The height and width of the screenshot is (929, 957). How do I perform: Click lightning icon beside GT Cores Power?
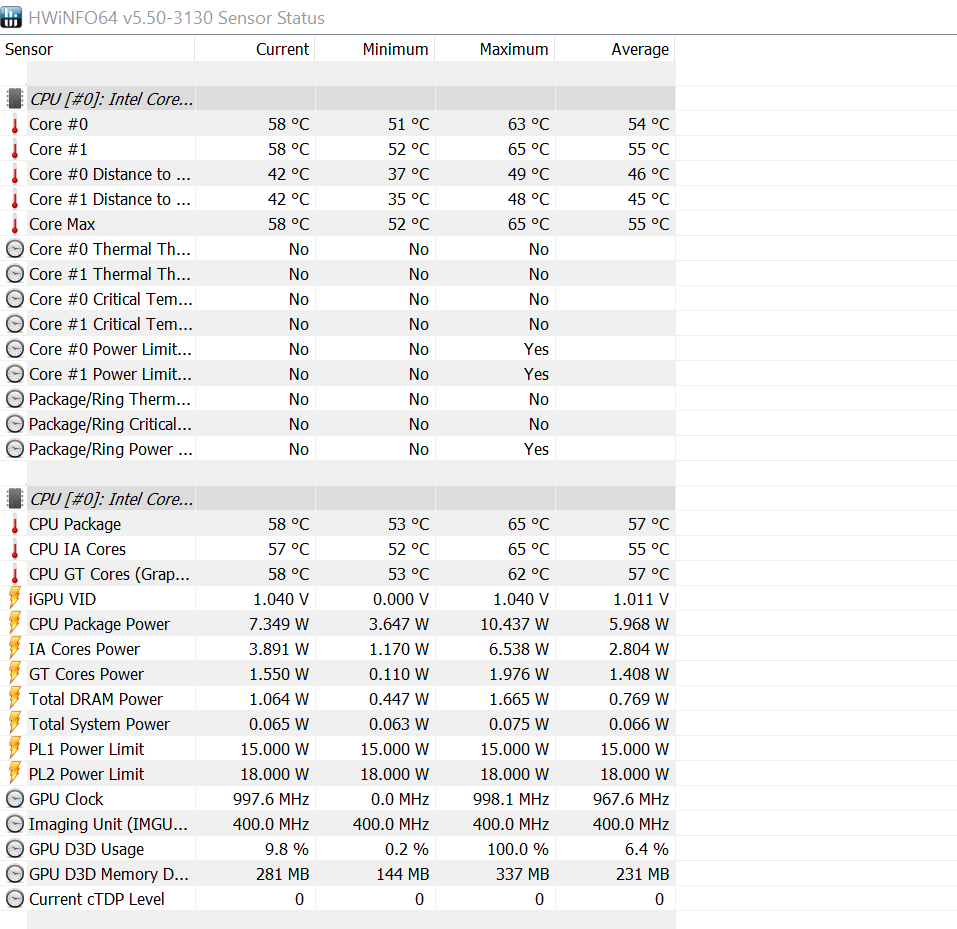tap(15, 674)
